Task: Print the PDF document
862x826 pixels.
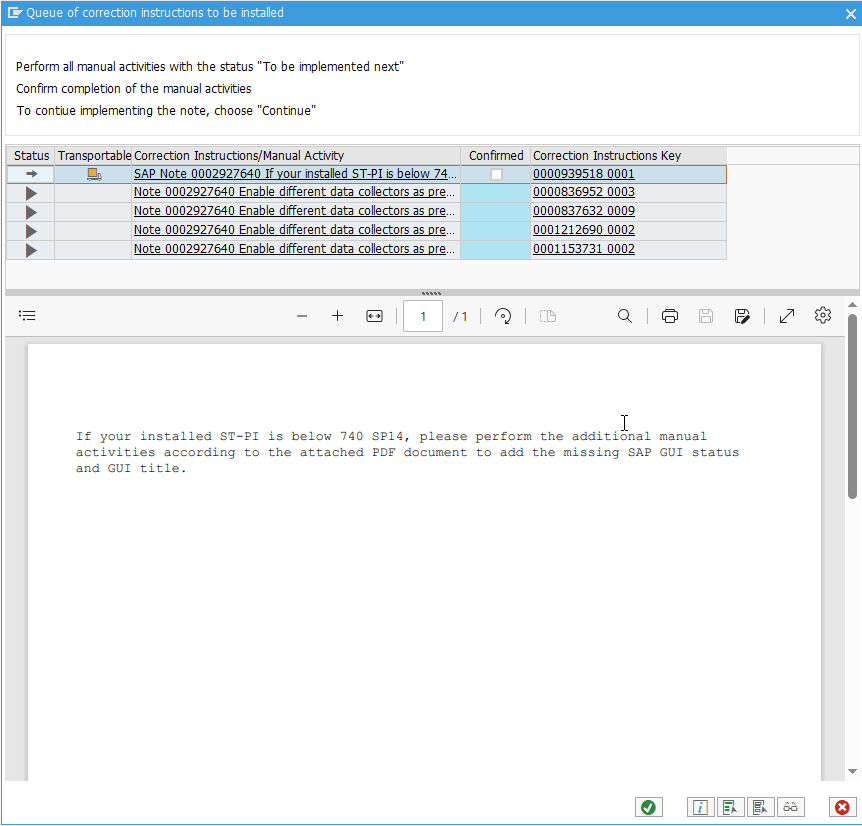Action: pos(670,316)
